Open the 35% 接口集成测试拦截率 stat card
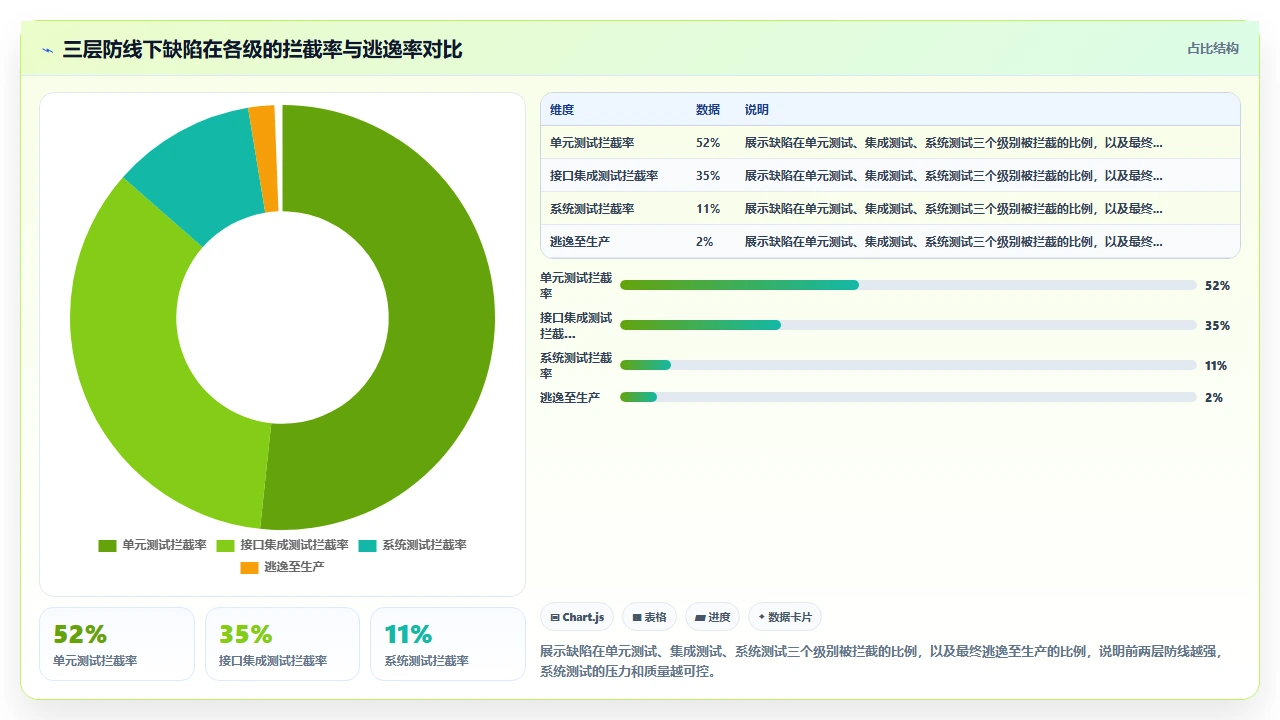Image resolution: width=1280 pixels, height=720 pixels. [x=282, y=644]
